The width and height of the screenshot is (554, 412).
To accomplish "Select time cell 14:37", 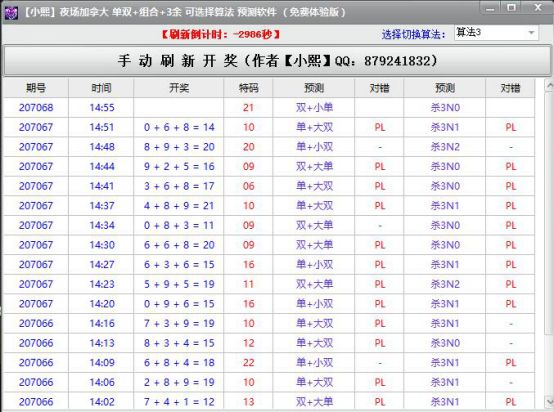I will point(102,206).
